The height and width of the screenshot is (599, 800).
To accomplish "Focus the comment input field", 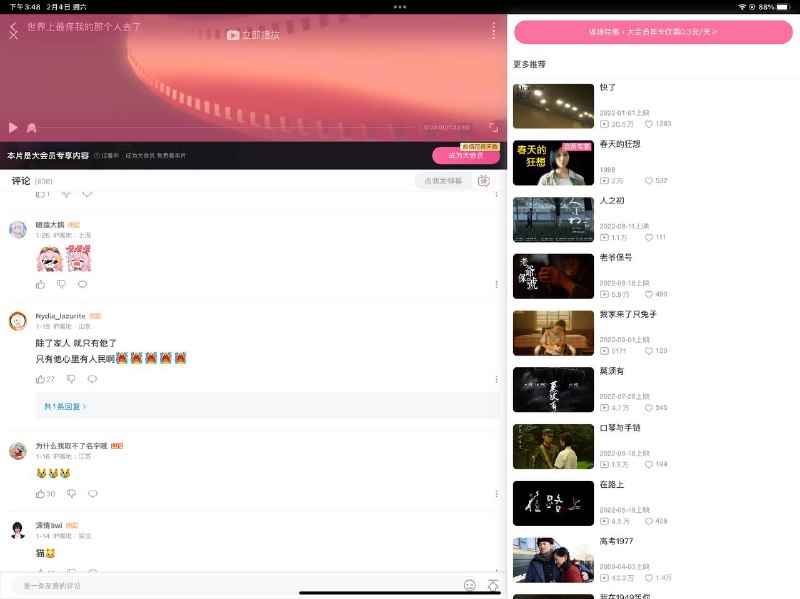I will point(230,585).
